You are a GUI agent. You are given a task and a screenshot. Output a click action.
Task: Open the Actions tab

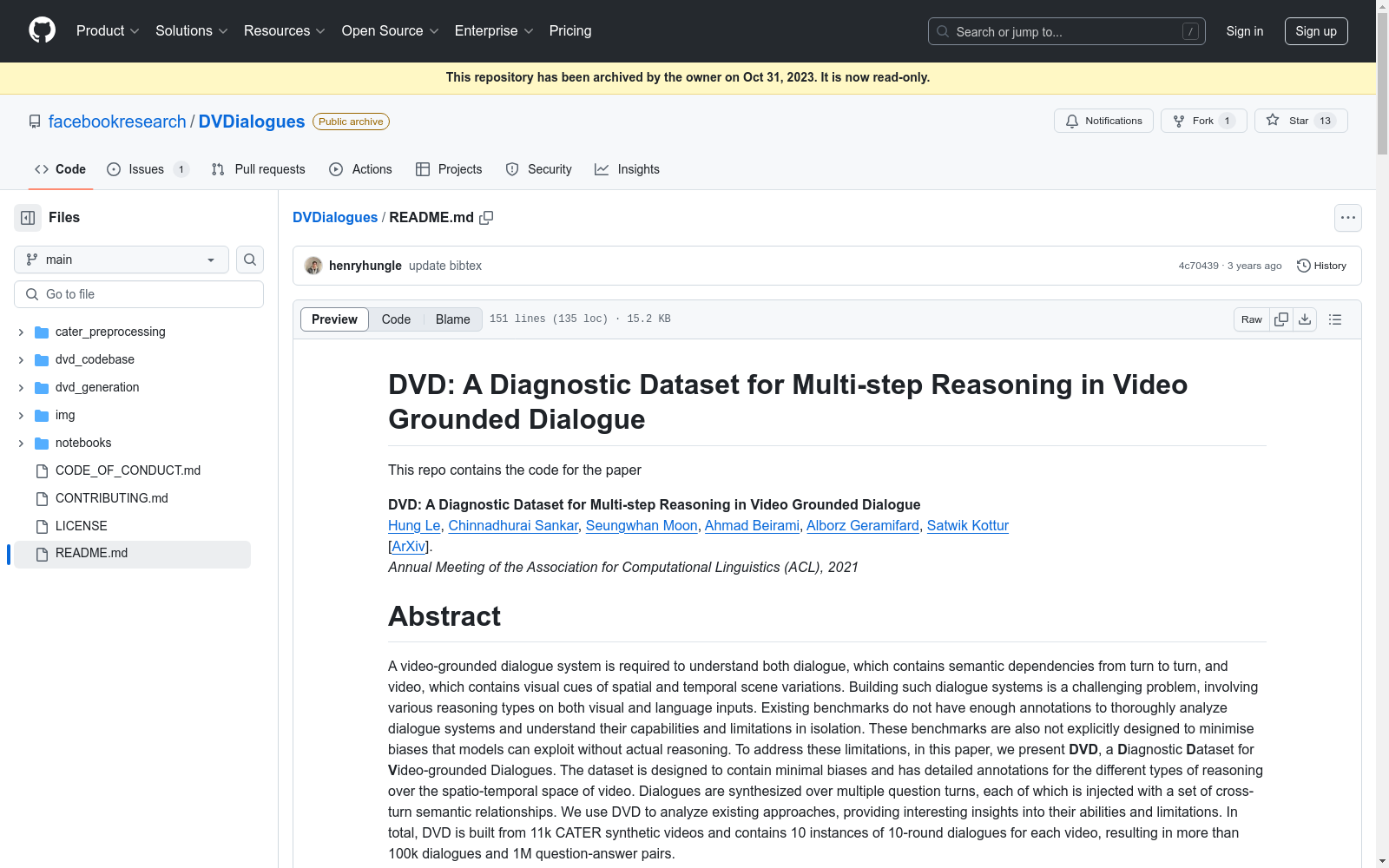(361, 169)
